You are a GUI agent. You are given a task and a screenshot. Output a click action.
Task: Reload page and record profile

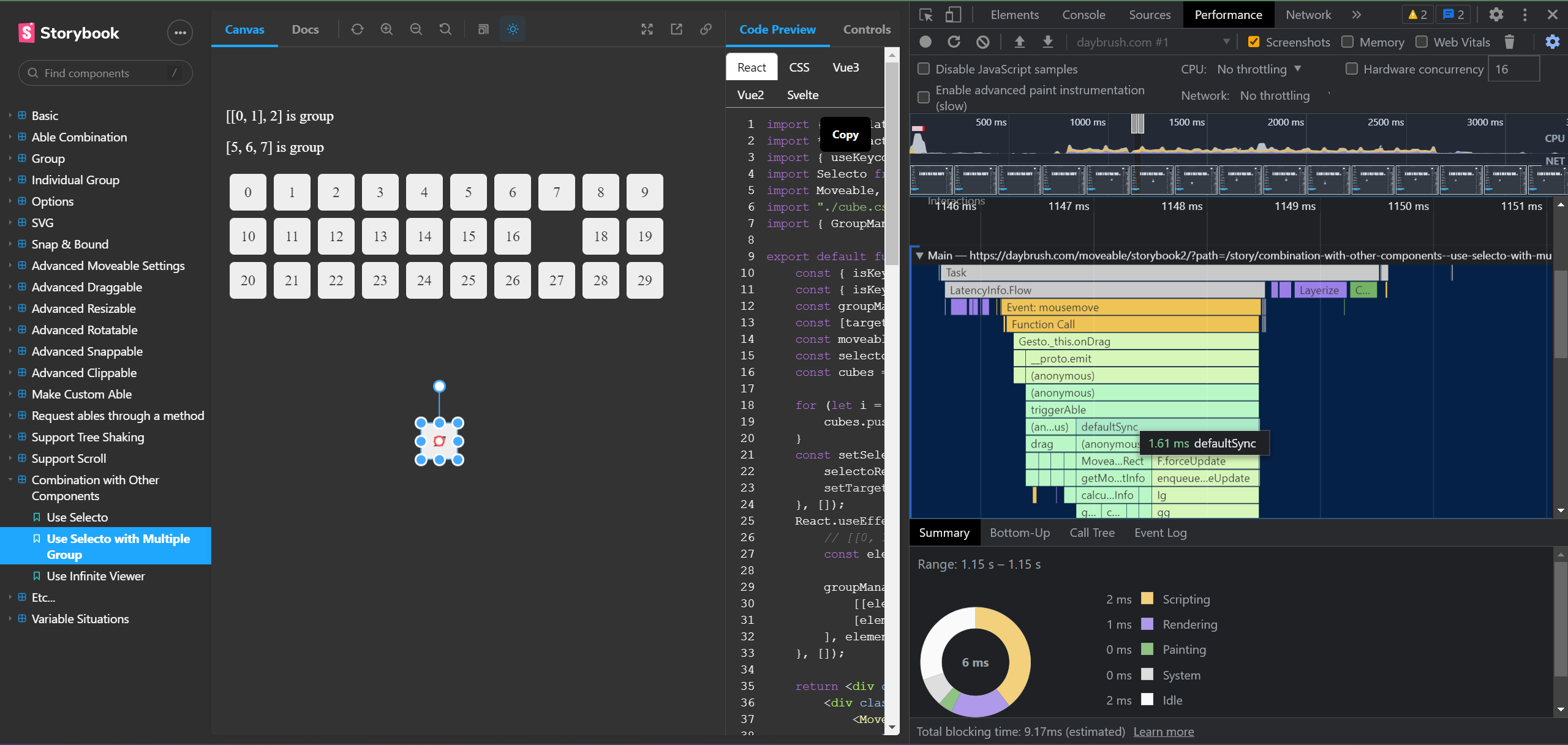point(954,42)
